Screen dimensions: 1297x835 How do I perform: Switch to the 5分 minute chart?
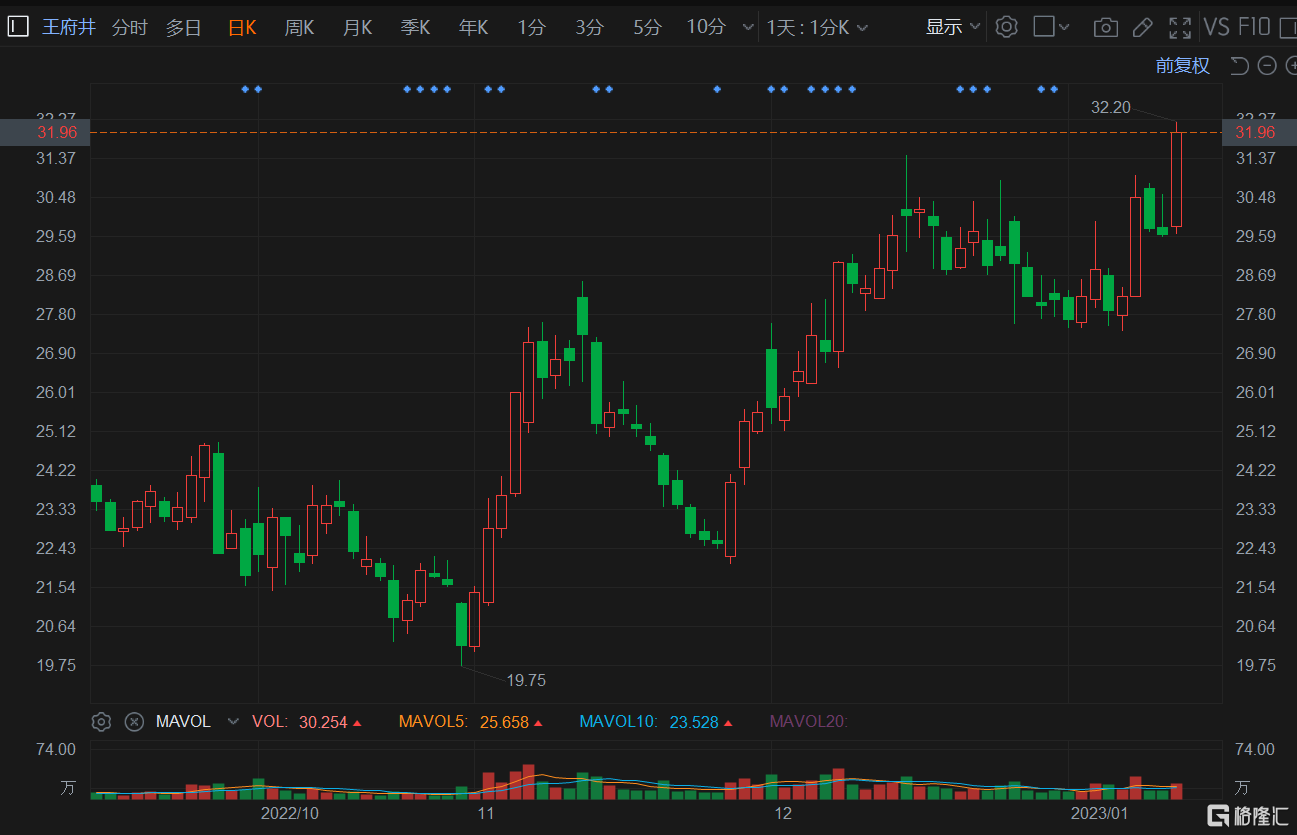[x=647, y=28]
